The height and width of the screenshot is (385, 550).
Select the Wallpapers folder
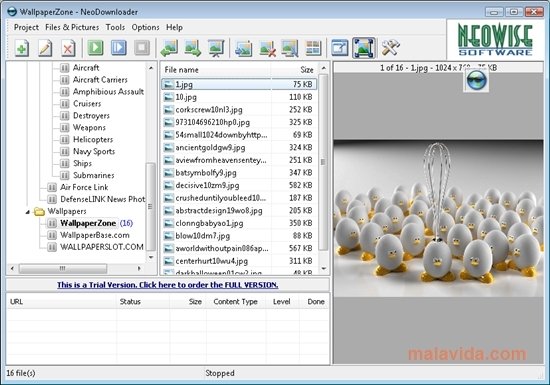tap(67, 211)
